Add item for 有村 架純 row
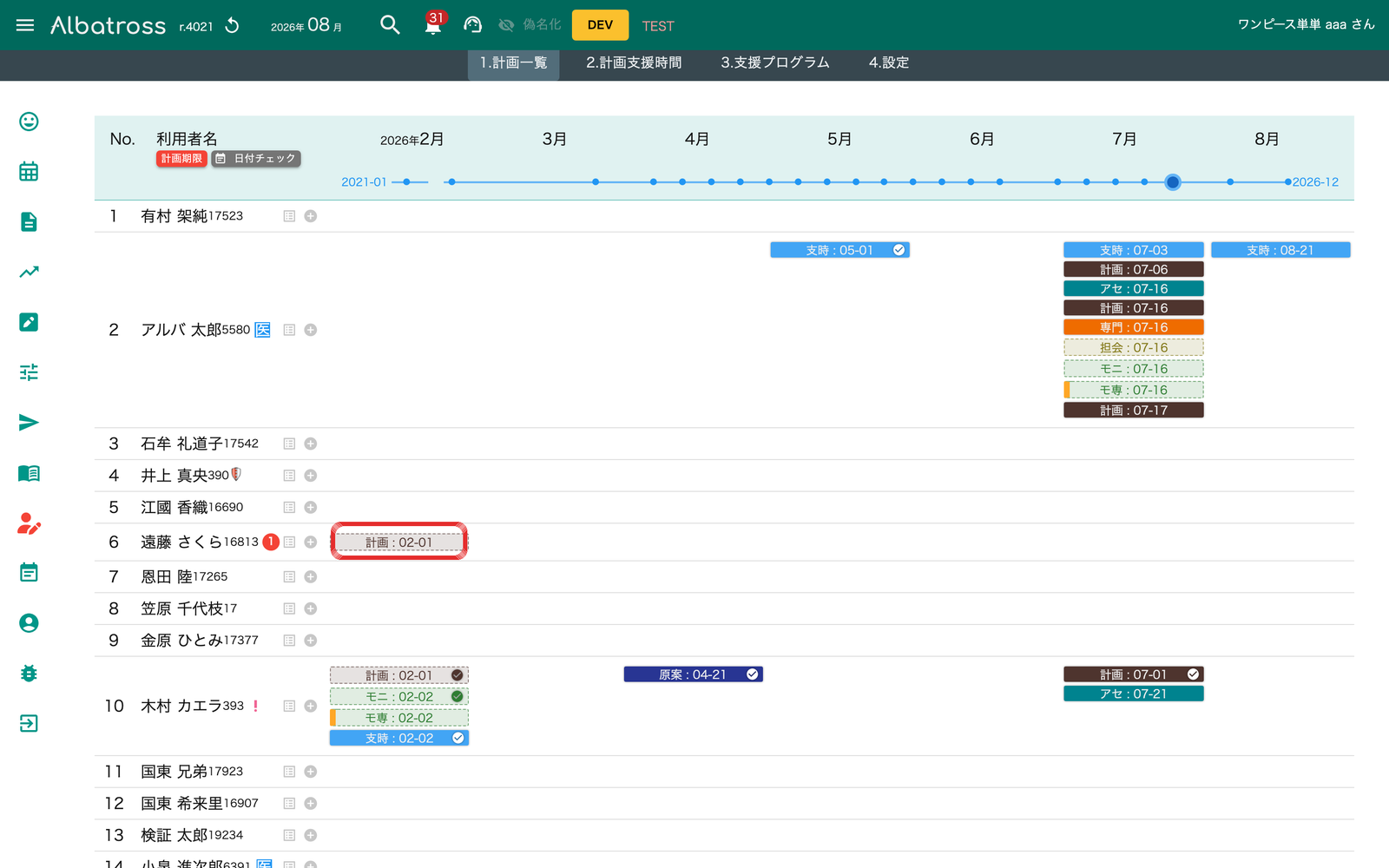 click(311, 216)
